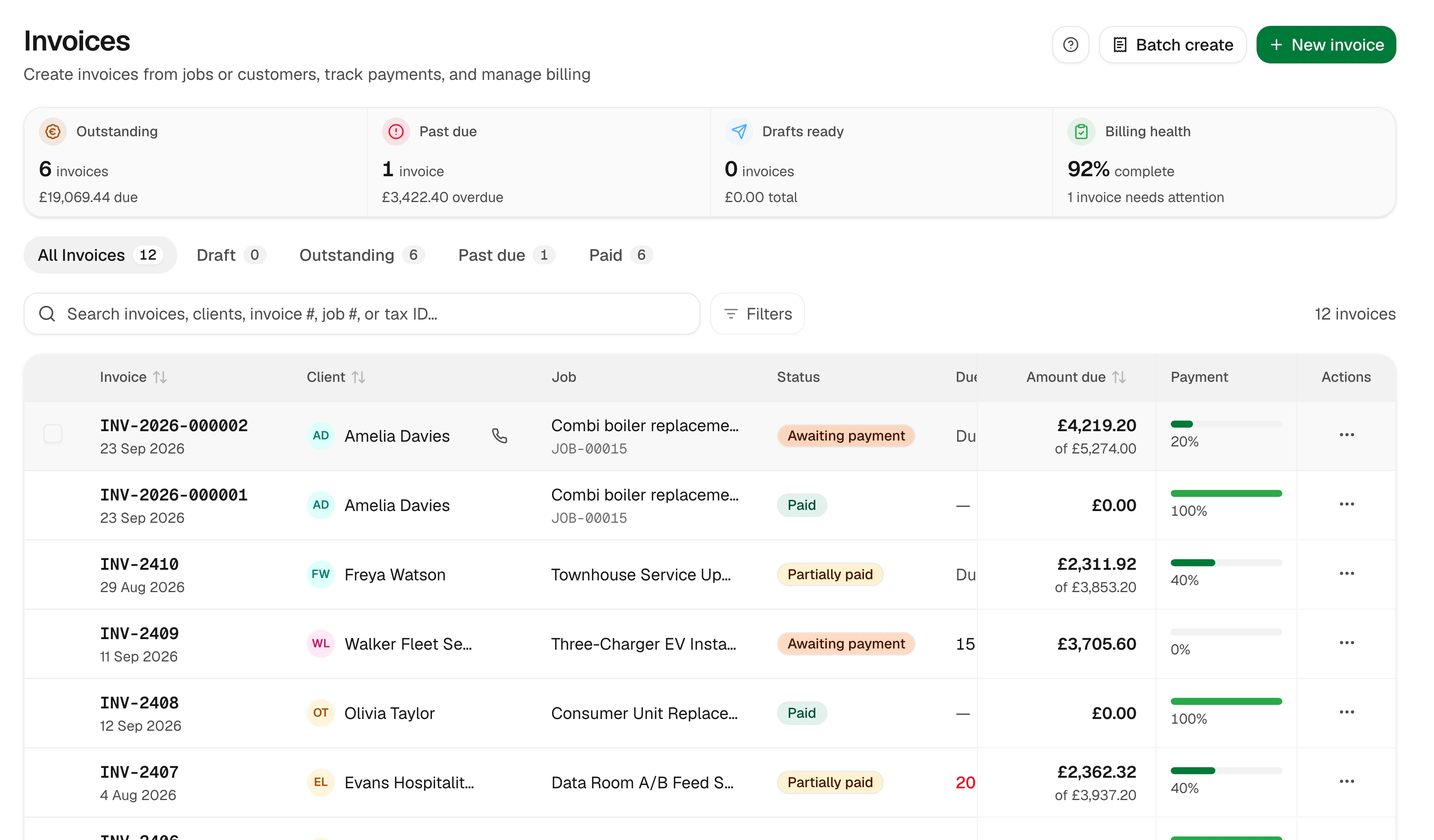Click the AD avatar on INV-2026-000001 row
Image resolution: width=1434 pixels, height=840 pixels.
320,506
